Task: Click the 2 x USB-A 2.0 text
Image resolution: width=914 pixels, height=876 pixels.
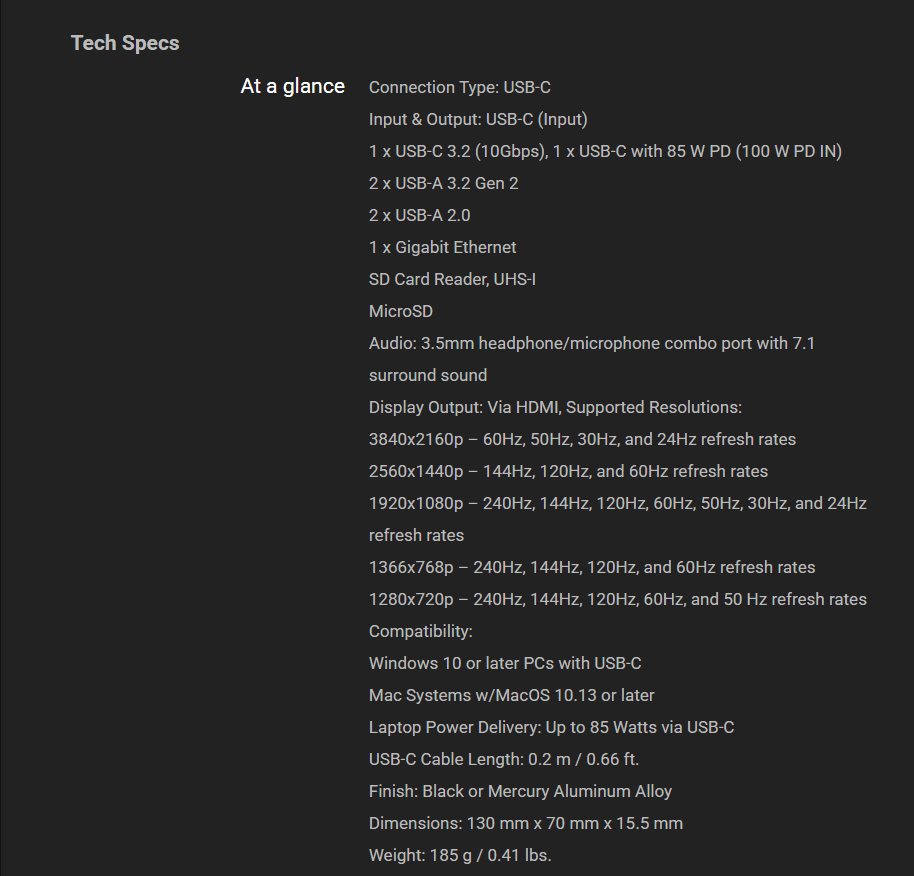Action: pos(419,216)
